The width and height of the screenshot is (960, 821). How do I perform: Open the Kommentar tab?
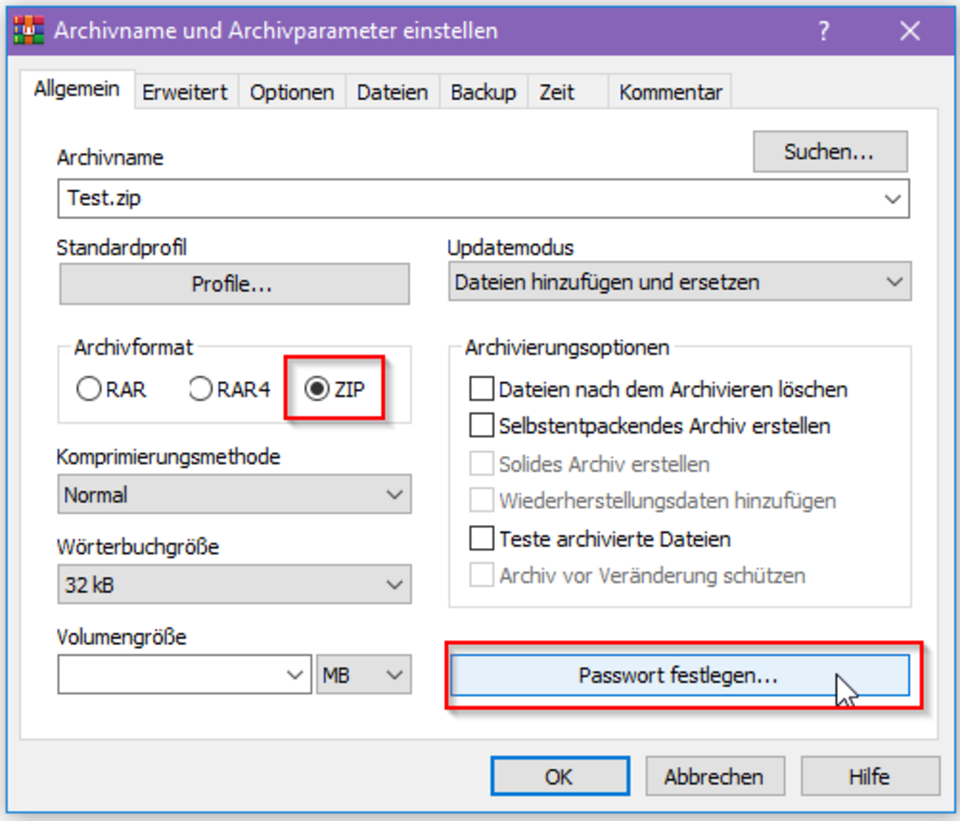(670, 92)
